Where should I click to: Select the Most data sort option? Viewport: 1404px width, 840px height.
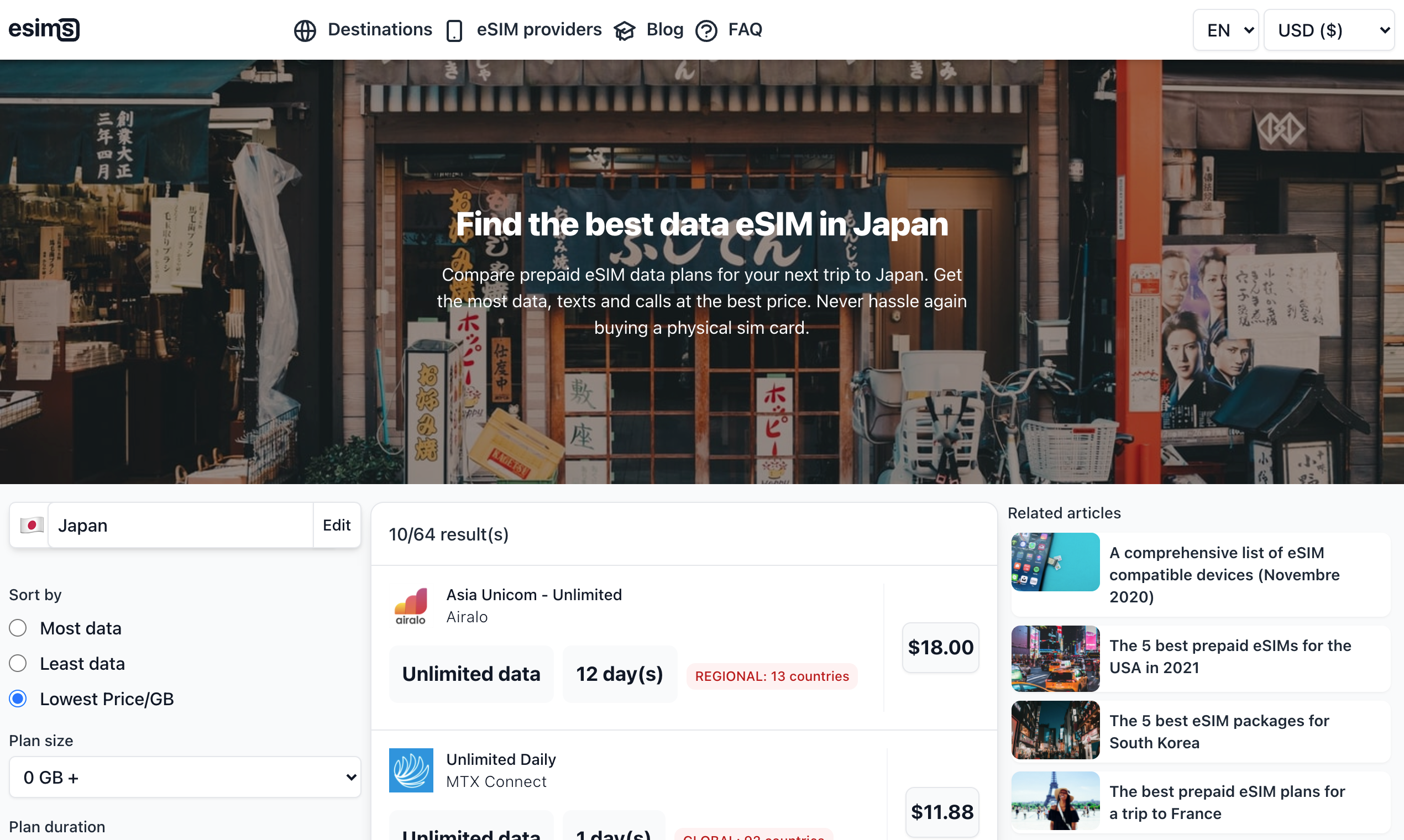coord(18,628)
